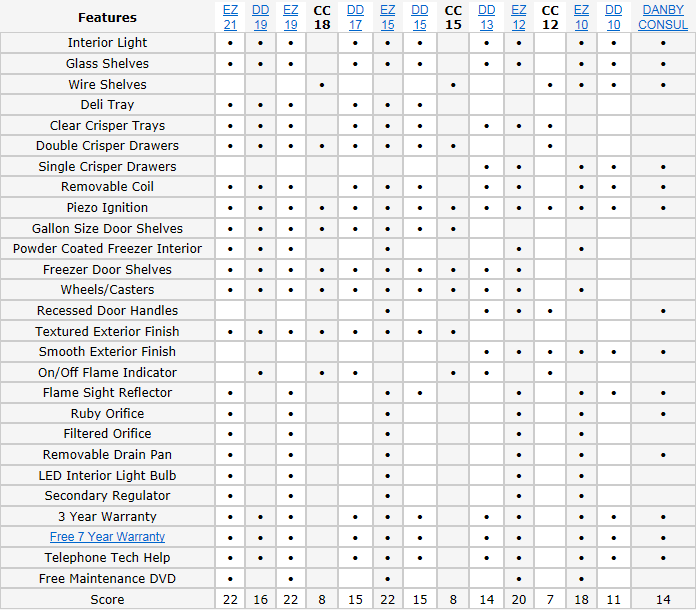Select the Score row label
This screenshot has width=696, height=610.
[x=107, y=599]
